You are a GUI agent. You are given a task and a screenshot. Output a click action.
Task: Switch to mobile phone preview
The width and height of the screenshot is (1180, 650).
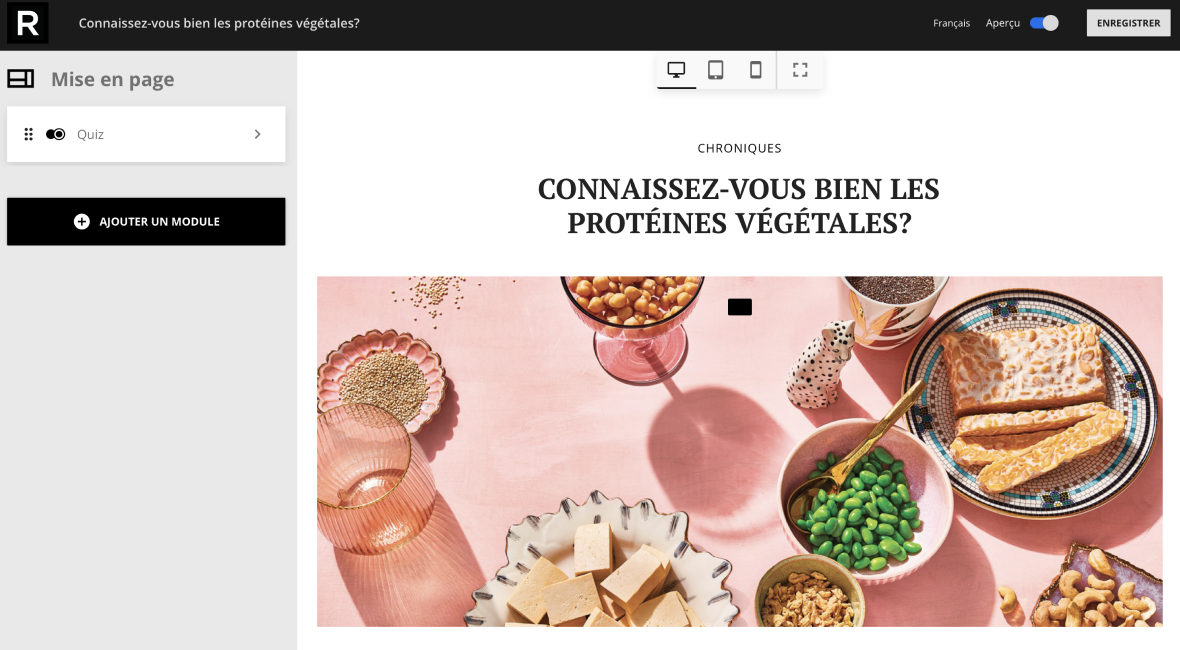(756, 70)
